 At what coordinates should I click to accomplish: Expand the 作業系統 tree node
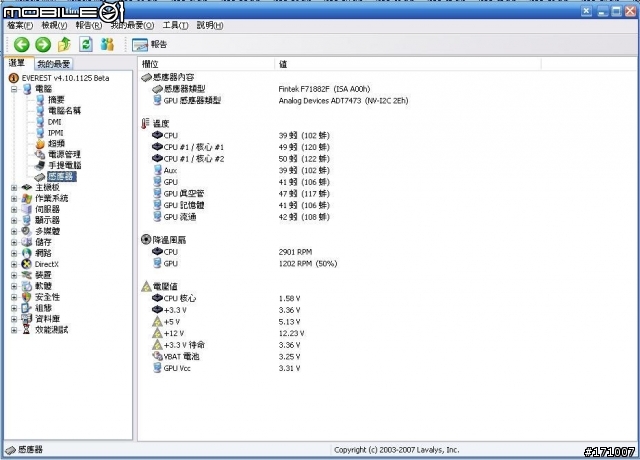point(14,198)
